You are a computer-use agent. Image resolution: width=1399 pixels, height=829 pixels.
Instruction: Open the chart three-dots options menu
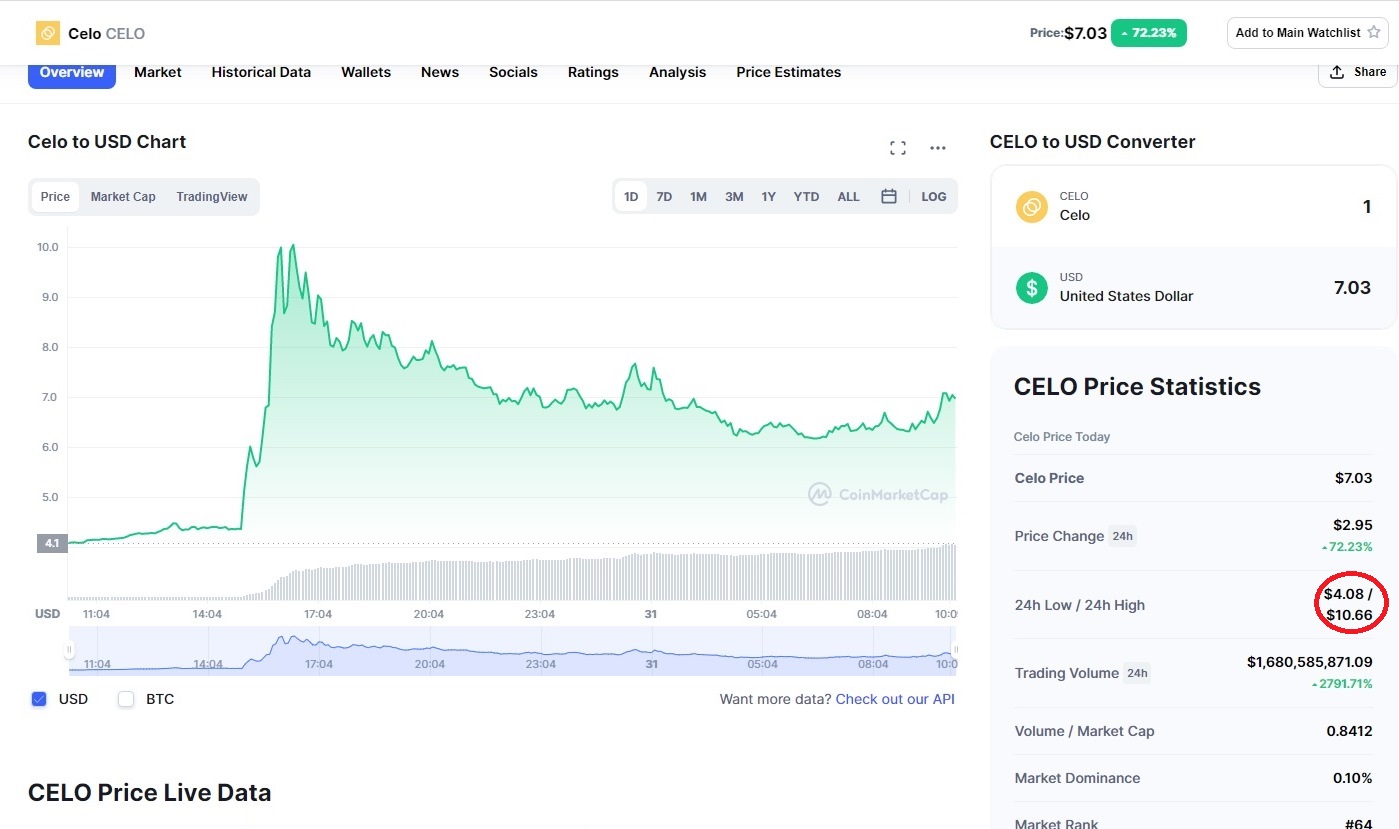[938, 148]
